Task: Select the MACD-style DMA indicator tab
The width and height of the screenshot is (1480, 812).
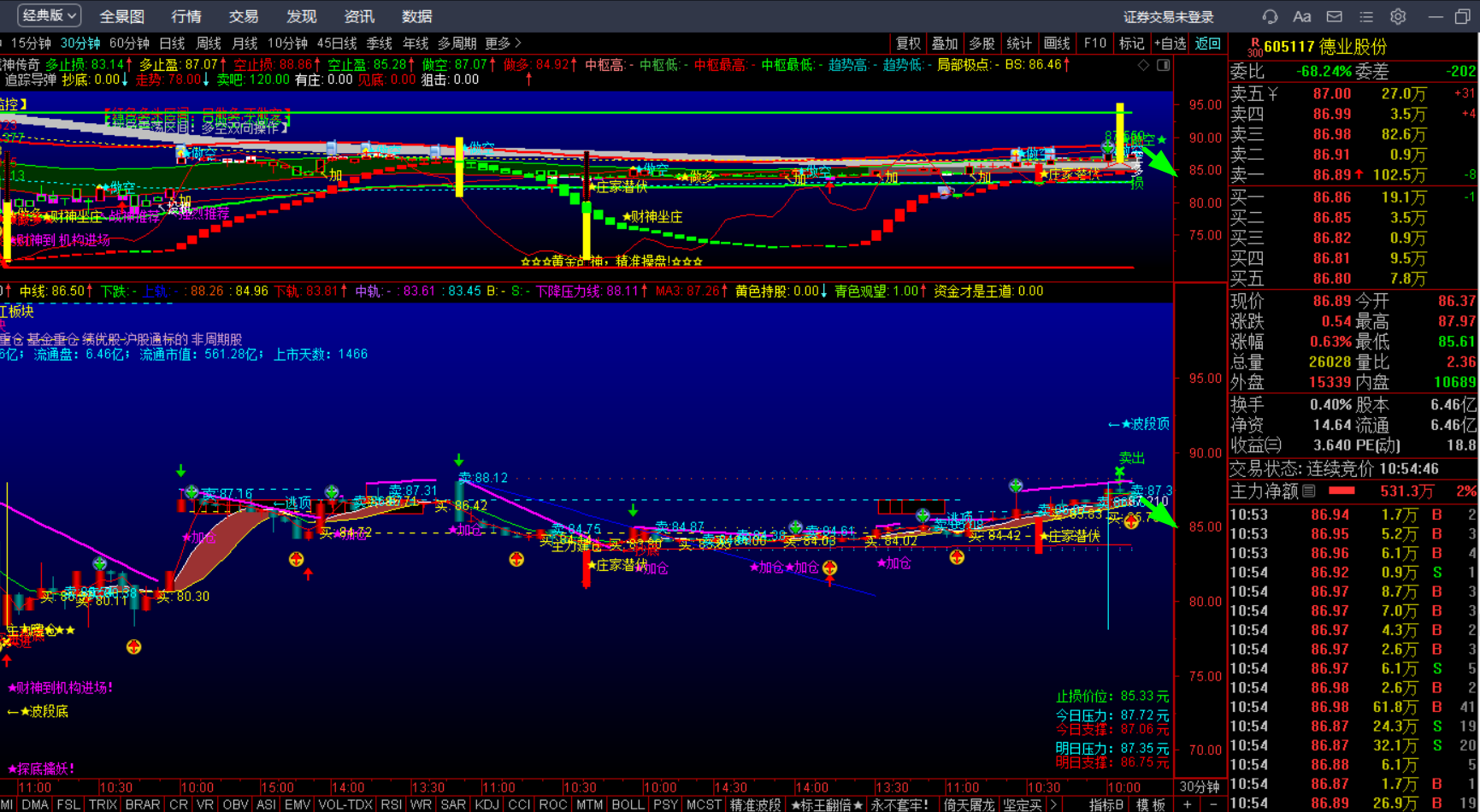Action: (x=35, y=804)
